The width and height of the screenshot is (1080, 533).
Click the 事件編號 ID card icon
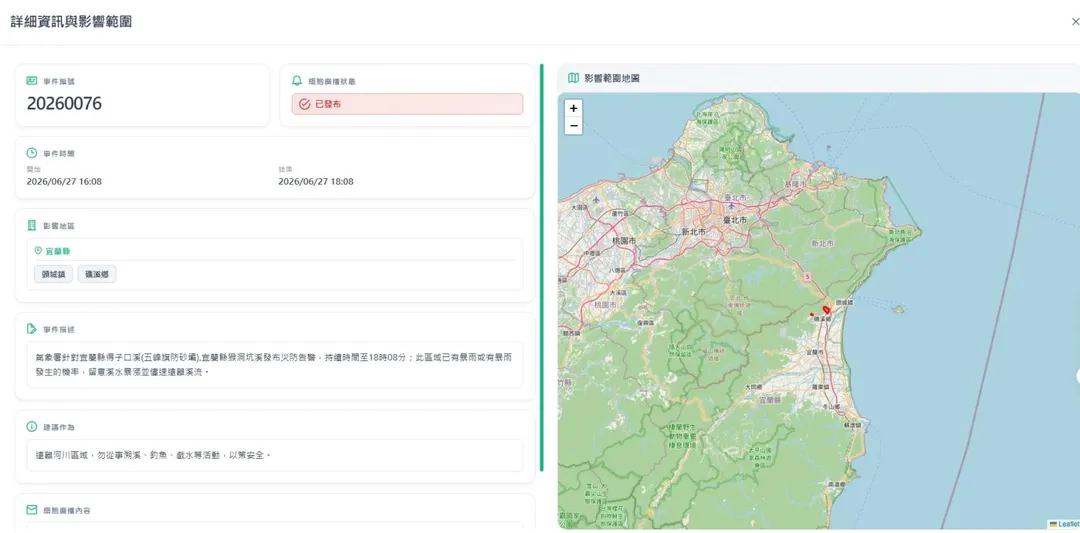click(x=32, y=81)
